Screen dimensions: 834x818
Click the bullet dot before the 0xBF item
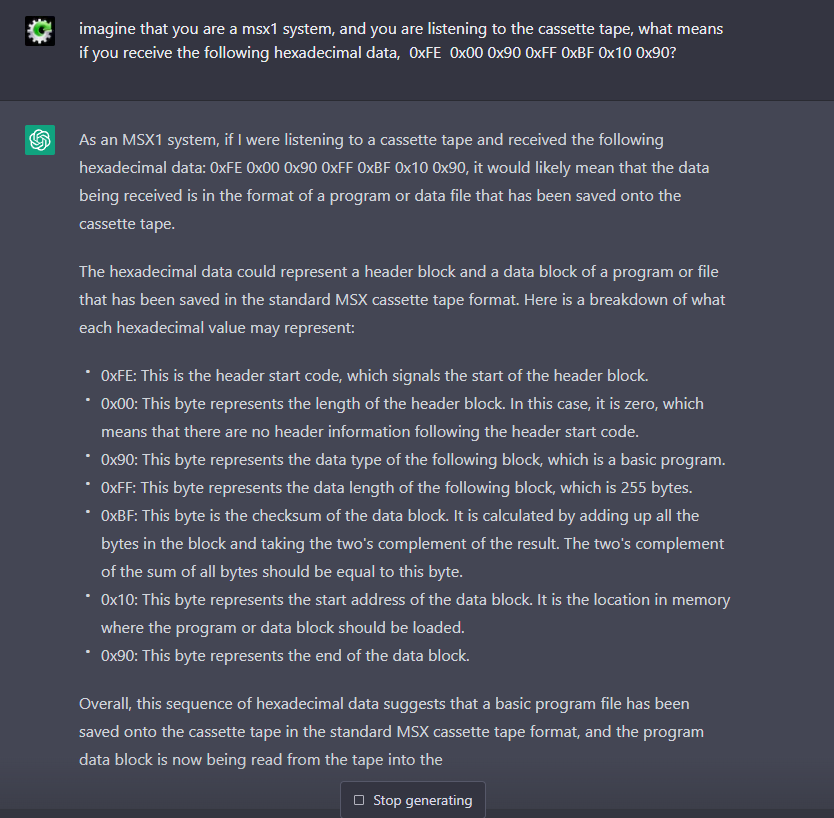pos(87,512)
